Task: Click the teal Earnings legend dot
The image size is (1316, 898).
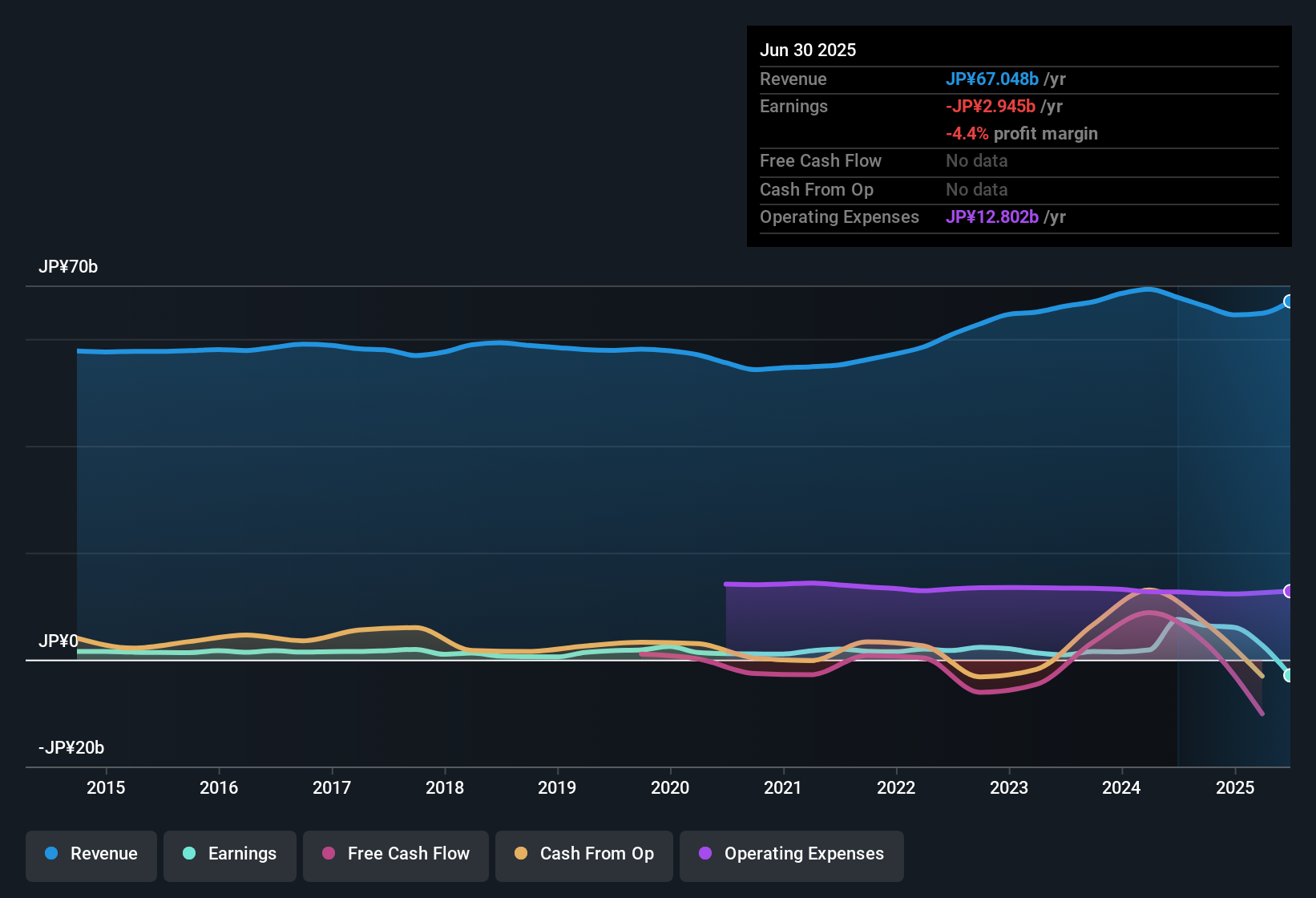Action: [x=189, y=853]
